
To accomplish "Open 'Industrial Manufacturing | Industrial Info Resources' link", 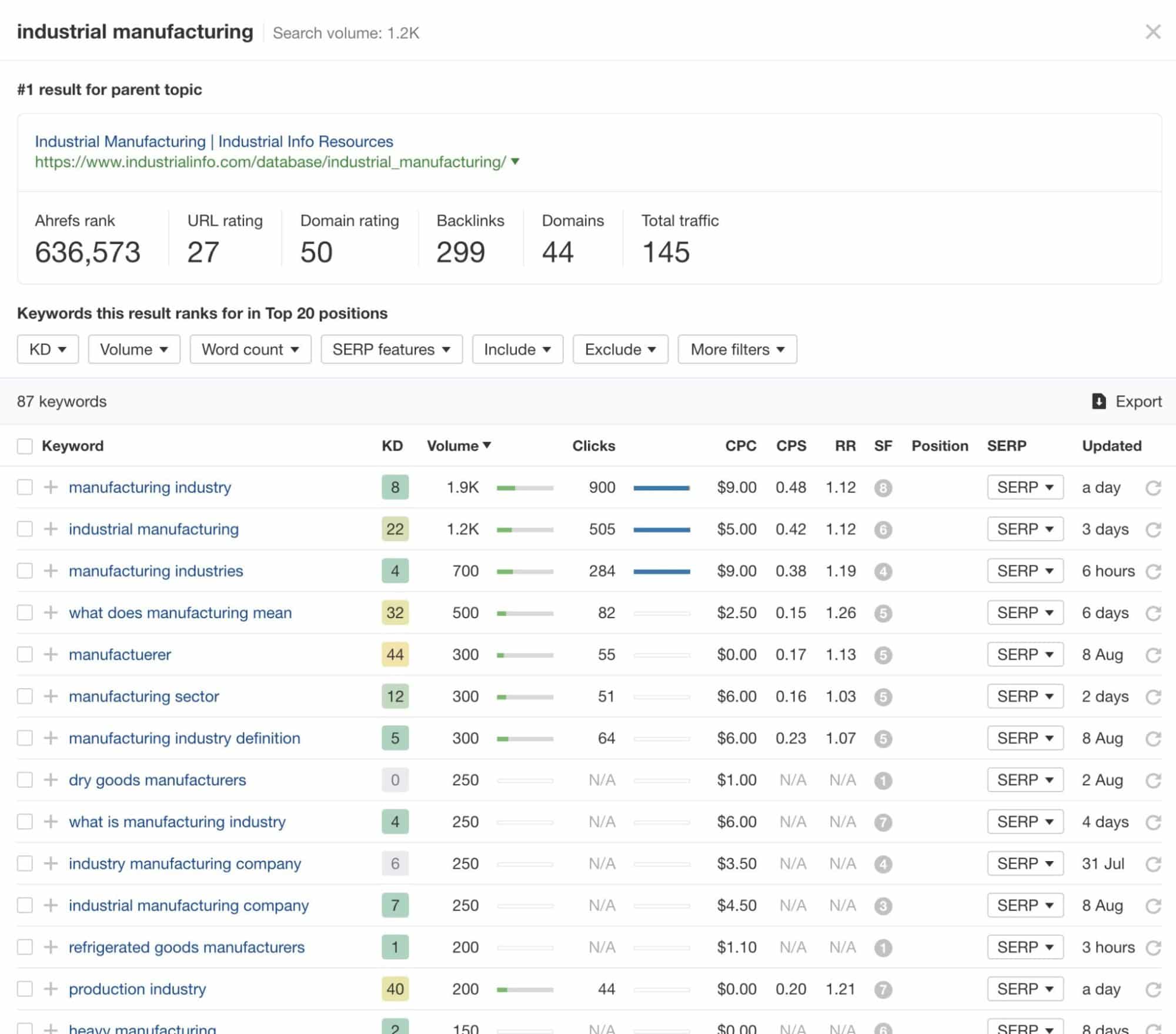I will [214, 141].
